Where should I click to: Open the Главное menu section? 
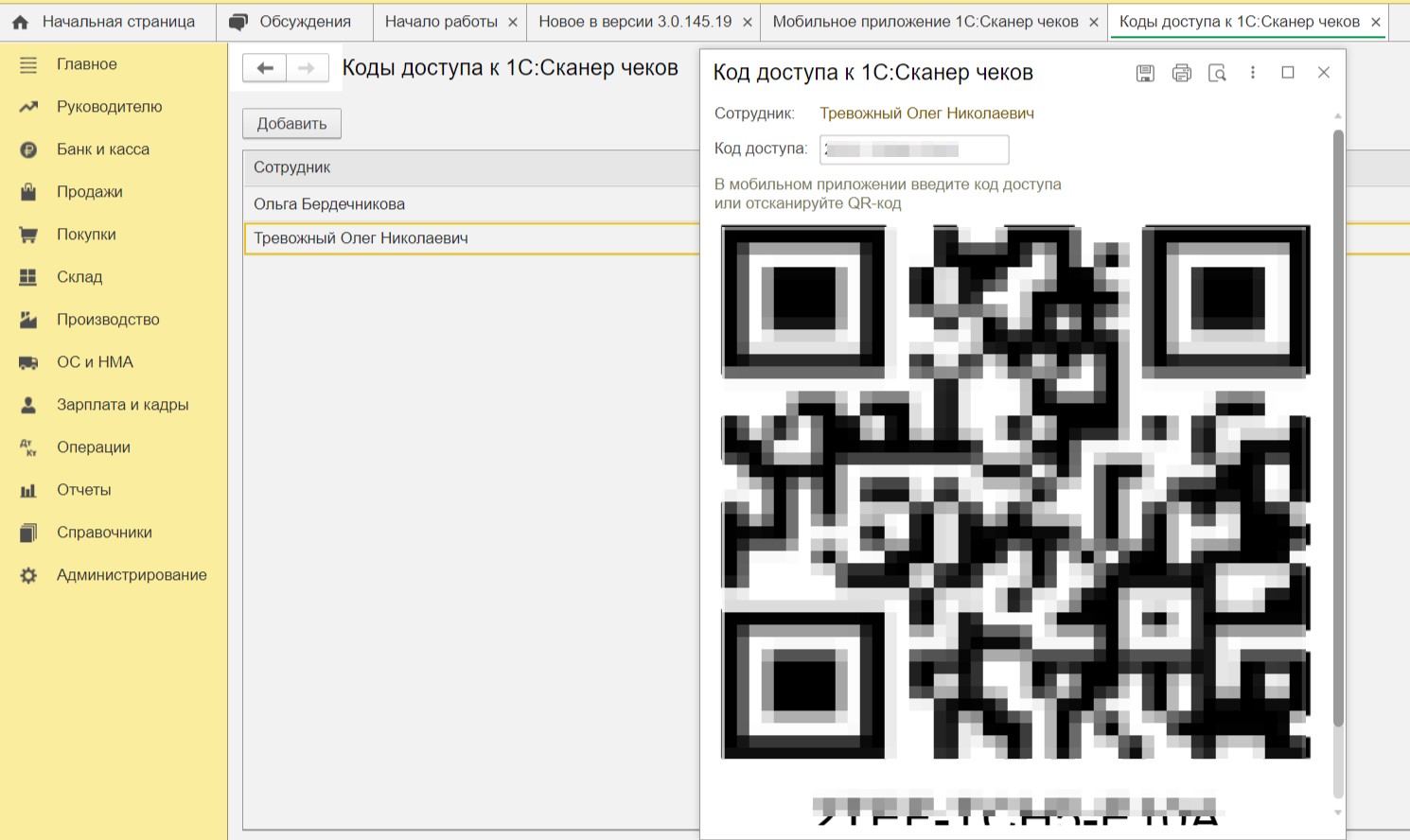[x=87, y=64]
